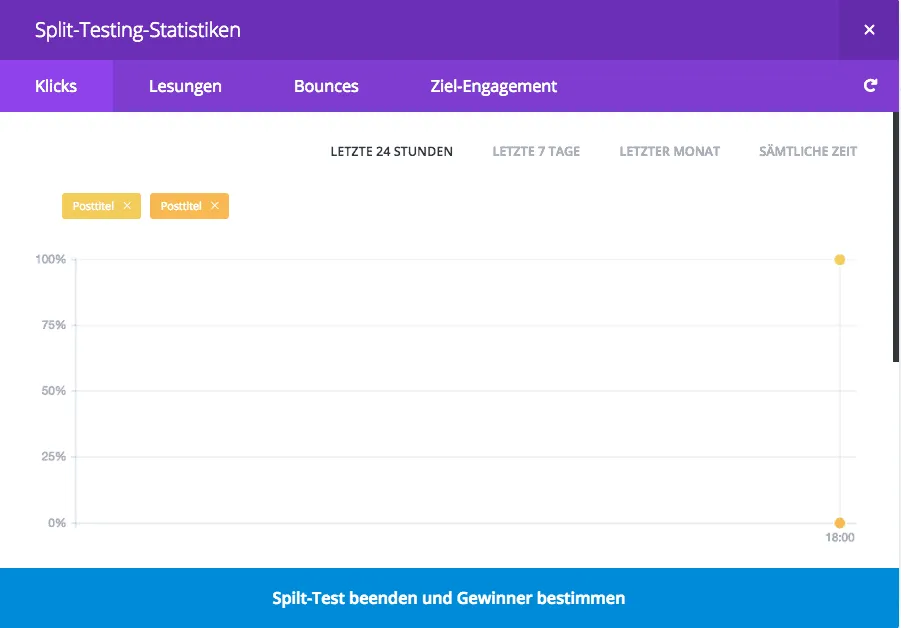Activate the LETZTE 24 STUNDEN filter
The height and width of the screenshot is (628, 901).
(391, 151)
